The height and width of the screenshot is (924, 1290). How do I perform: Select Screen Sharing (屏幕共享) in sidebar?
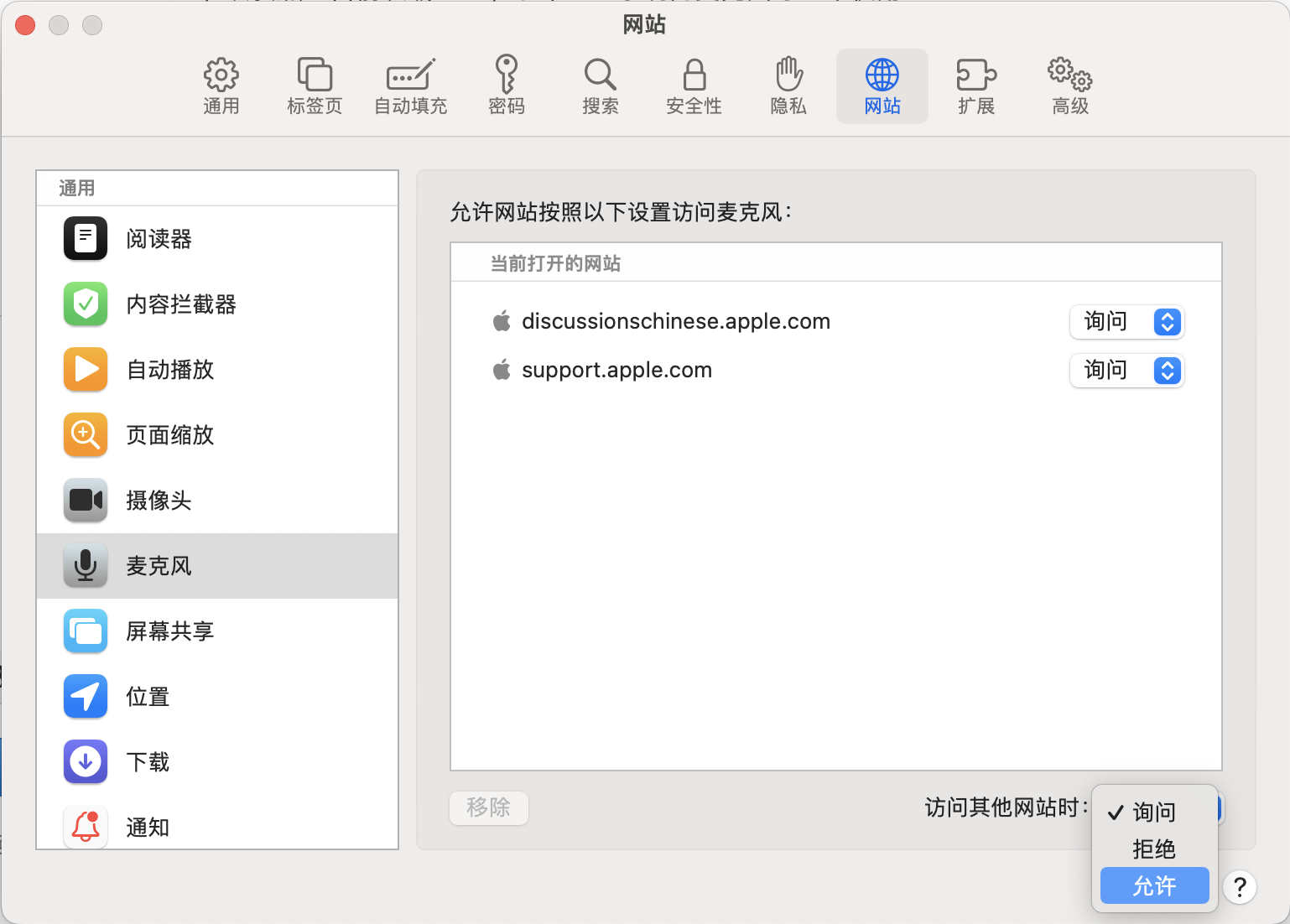(x=169, y=631)
